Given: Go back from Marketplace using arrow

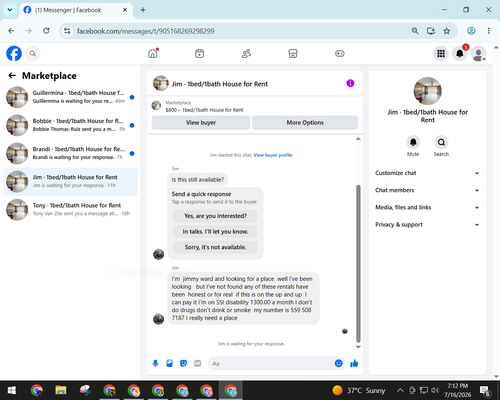Looking at the screenshot, I should tap(12, 76).
